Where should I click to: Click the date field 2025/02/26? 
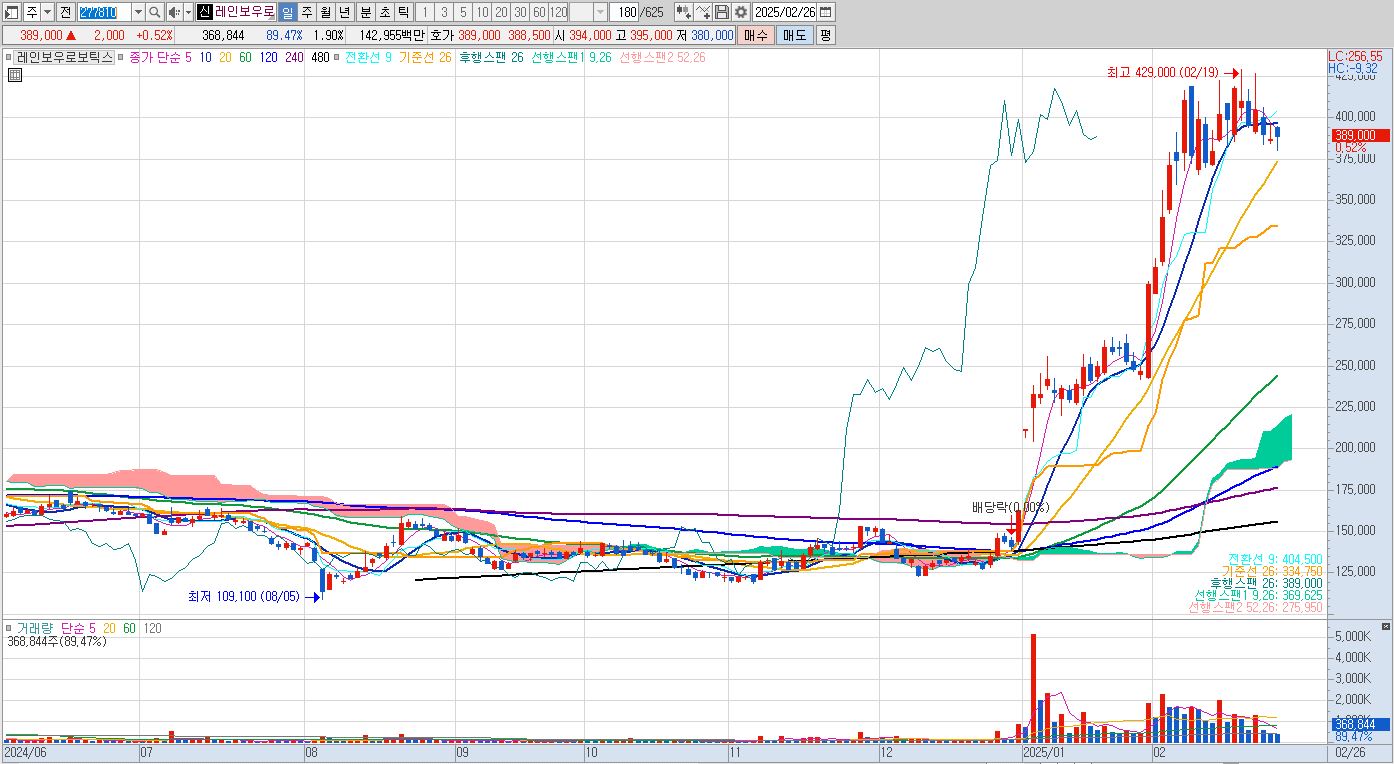(x=785, y=12)
